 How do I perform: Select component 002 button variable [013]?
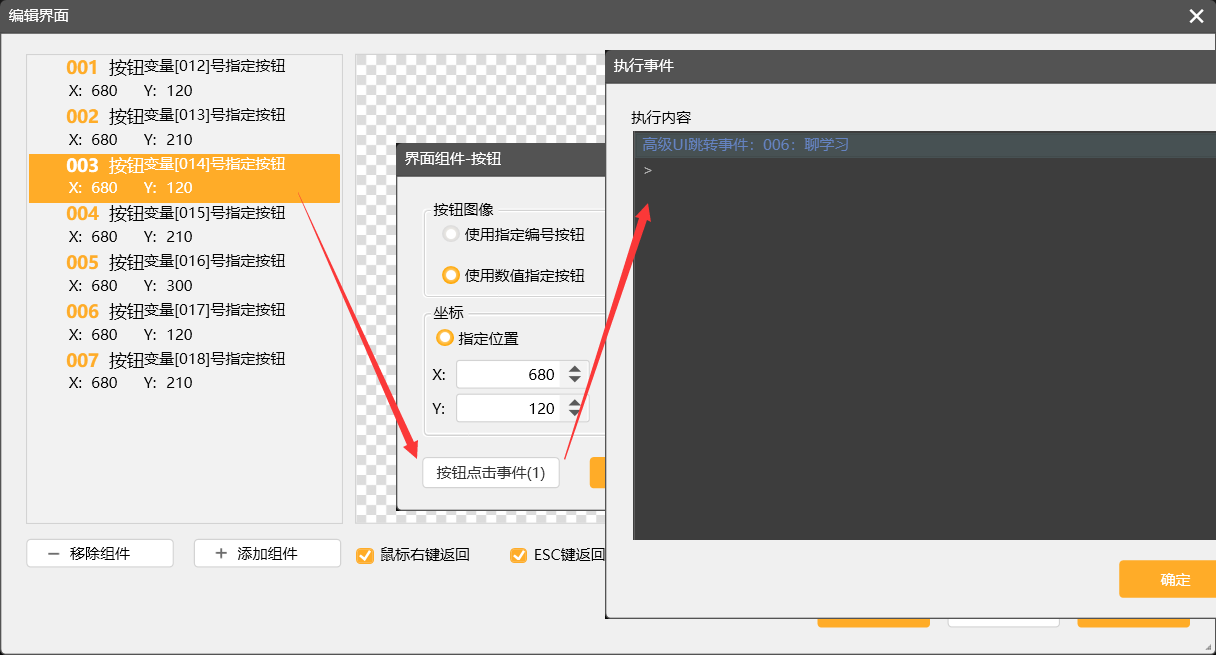pyautogui.click(x=184, y=127)
